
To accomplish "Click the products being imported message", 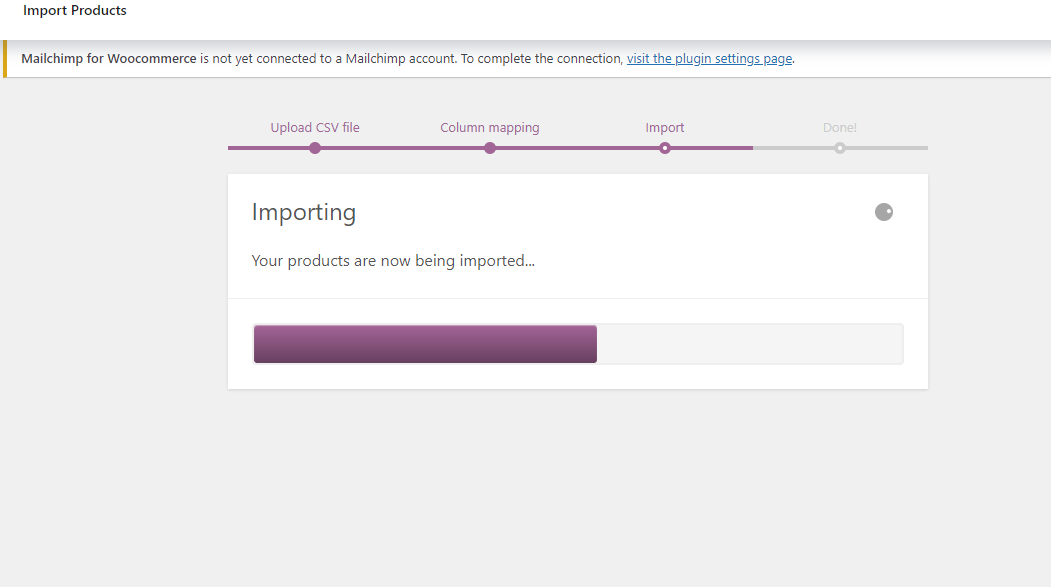I will [393, 261].
